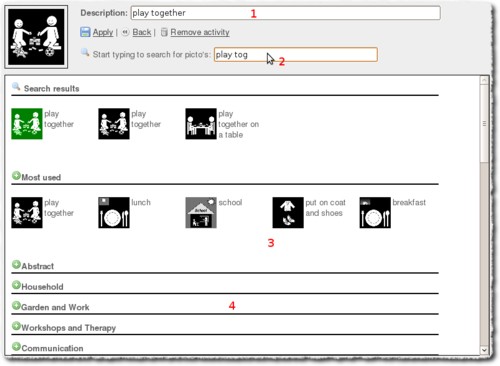Choose the breakfast pictogram
Viewport: 500px width, 366px height.
375,213
